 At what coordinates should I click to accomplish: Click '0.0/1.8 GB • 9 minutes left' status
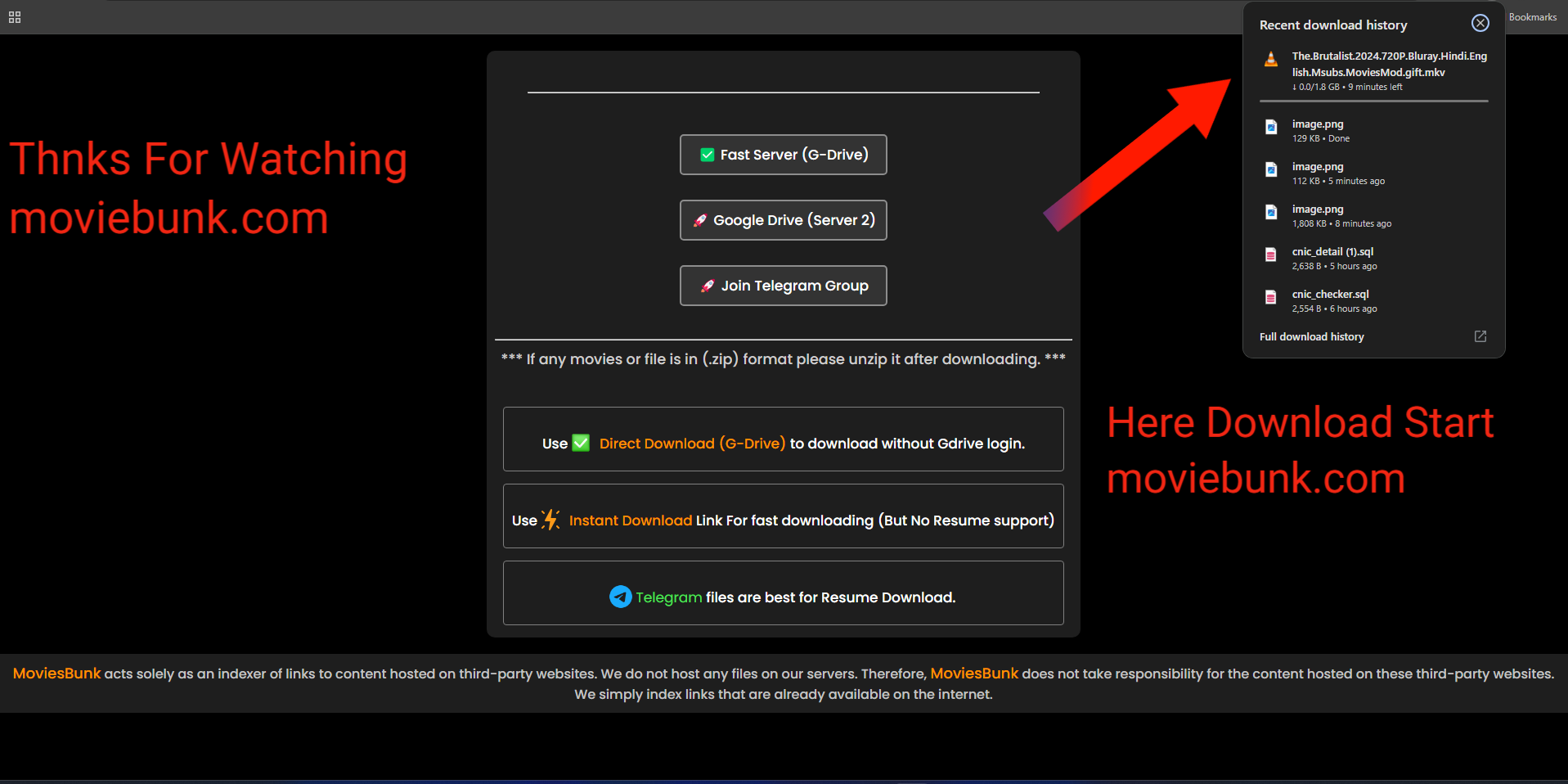[1347, 87]
